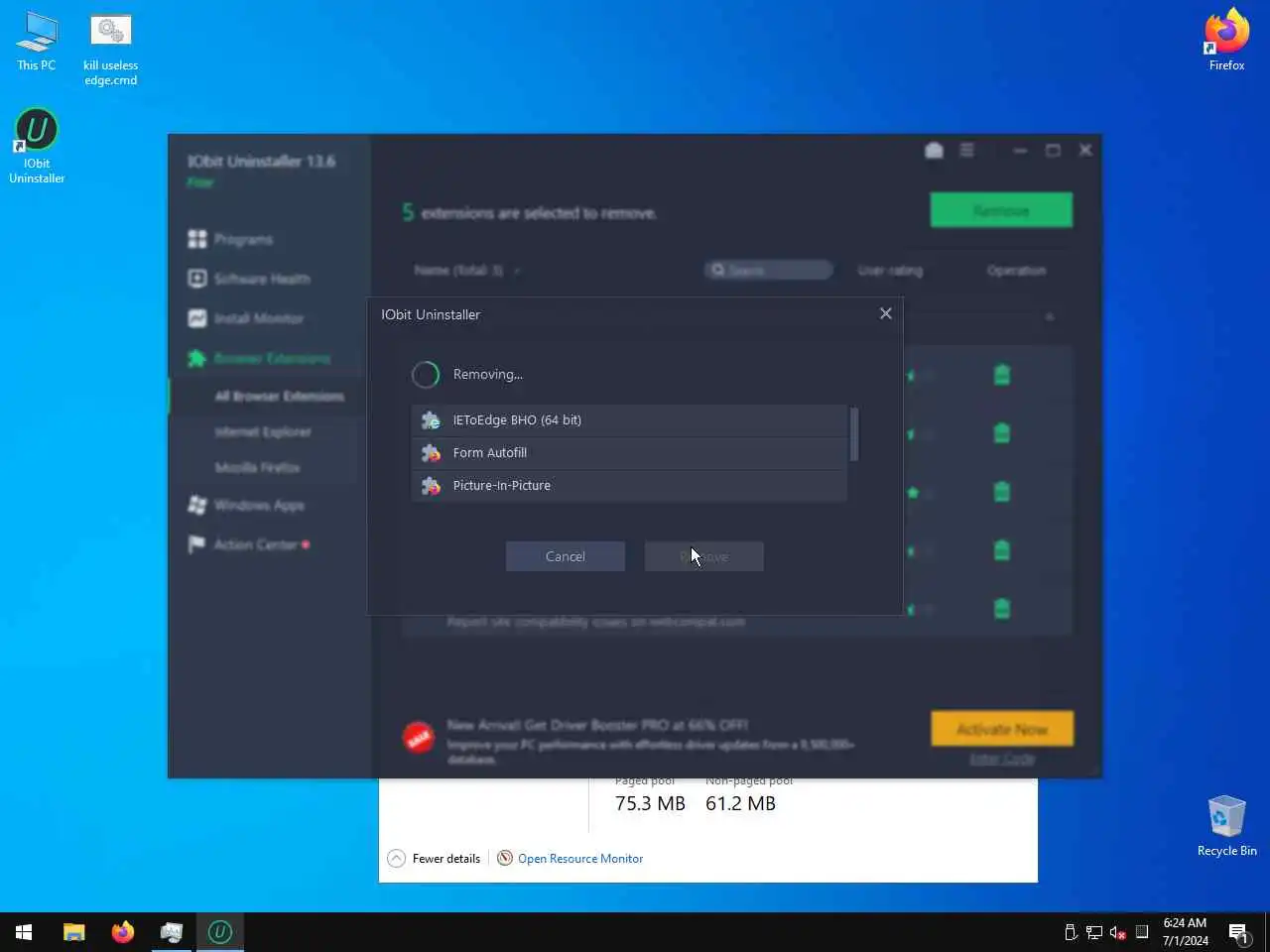Select the Recycle Bin desktop icon
Screen dimensions: 1270x952
point(1226,825)
